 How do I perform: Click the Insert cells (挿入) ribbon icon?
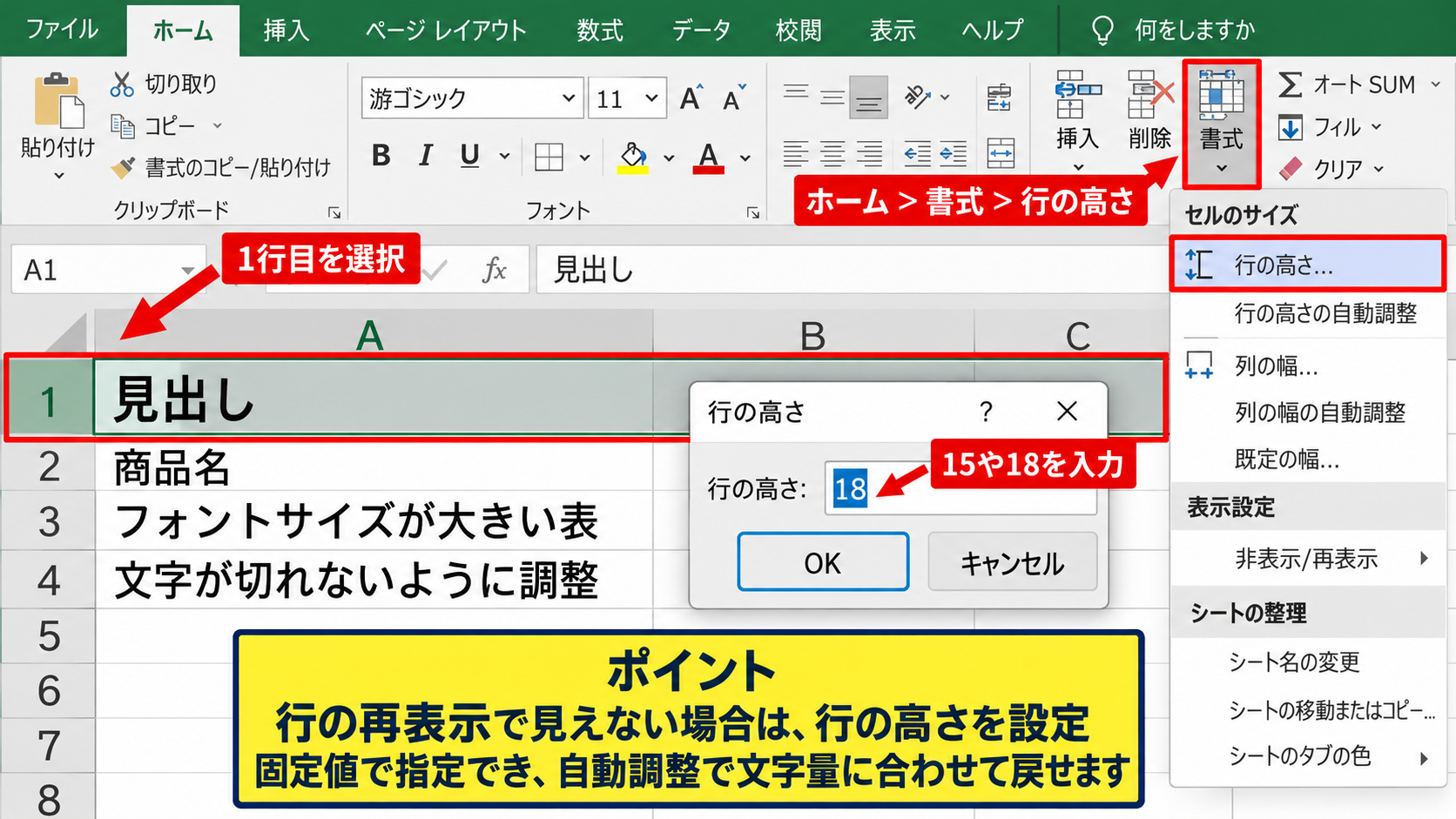coord(1077,94)
